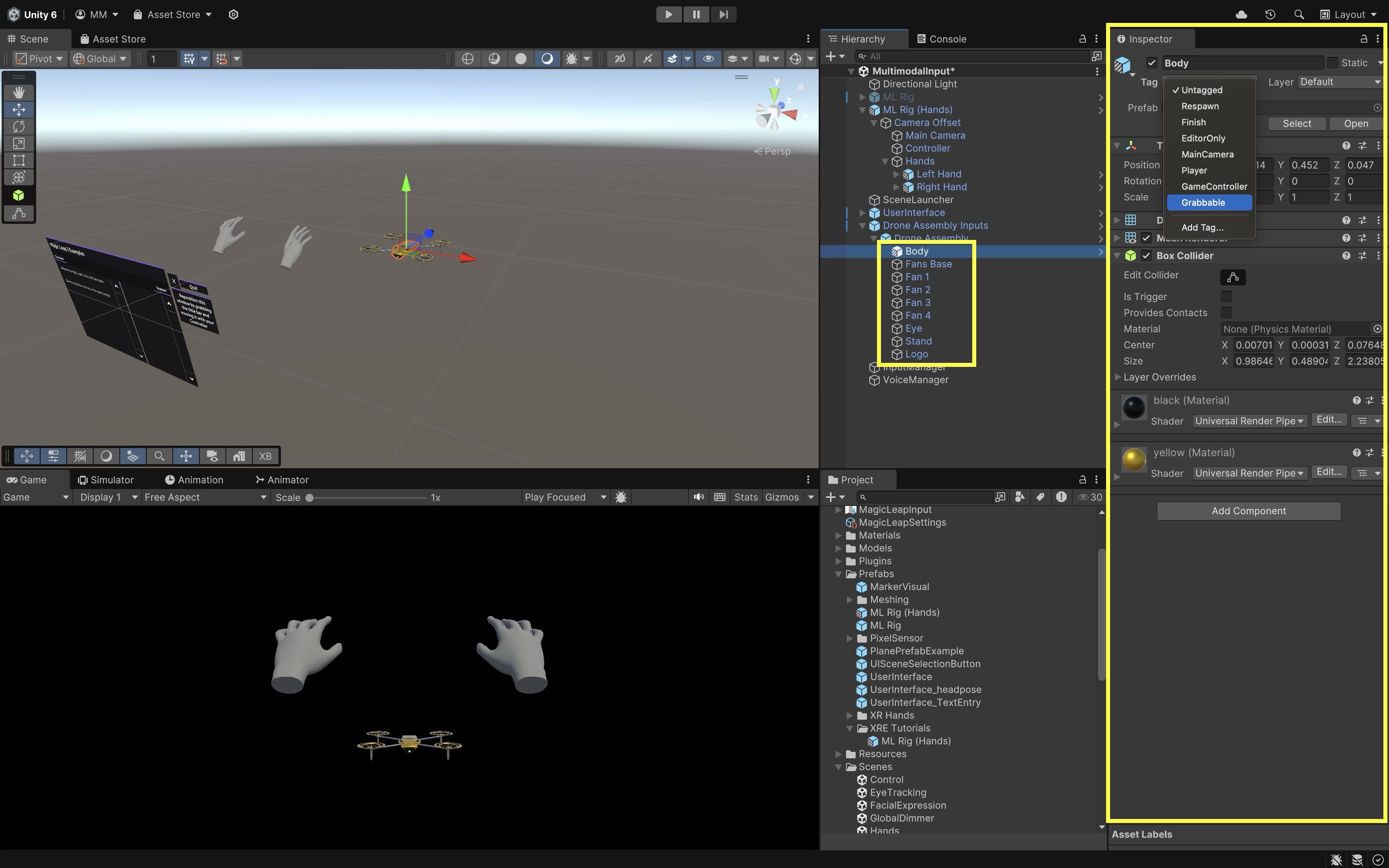Open the Undo History icon
The width and height of the screenshot is (1389, 868).
click(x=1270, y=14)
